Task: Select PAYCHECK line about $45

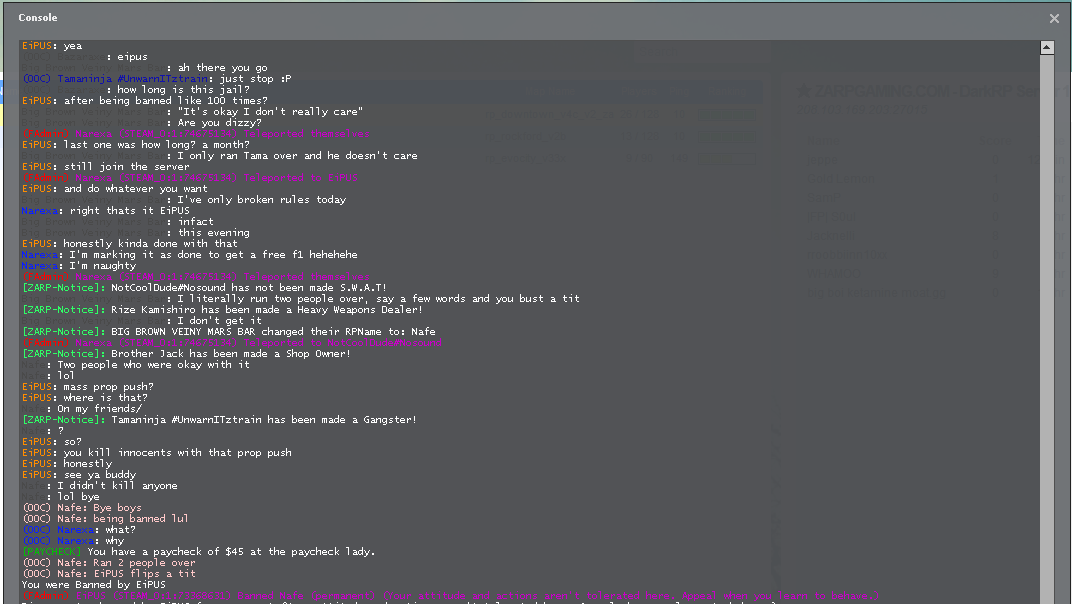Action: coord(199,551)
